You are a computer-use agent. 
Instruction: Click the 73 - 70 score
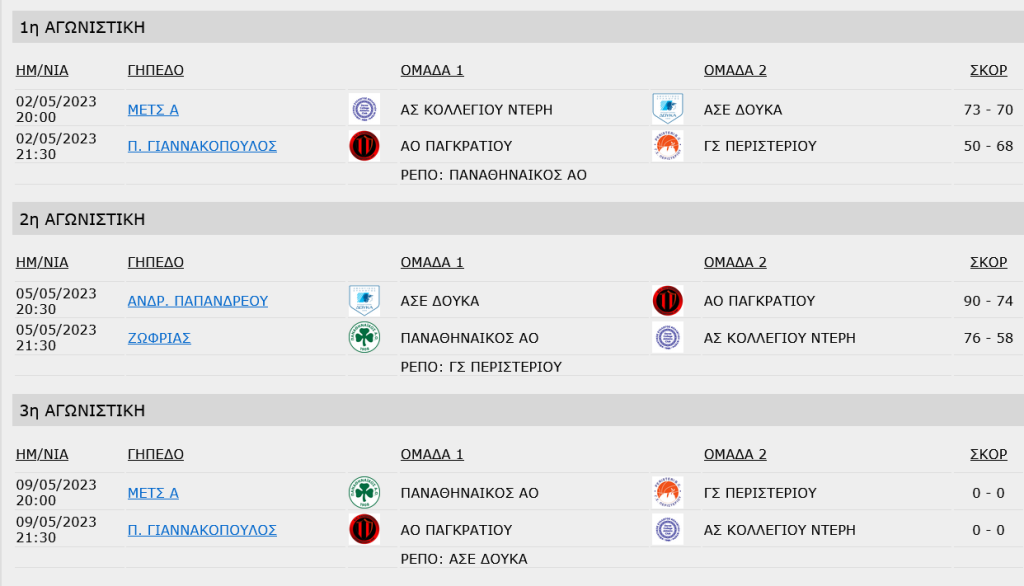pyautogui.click(x=988, y=110)
